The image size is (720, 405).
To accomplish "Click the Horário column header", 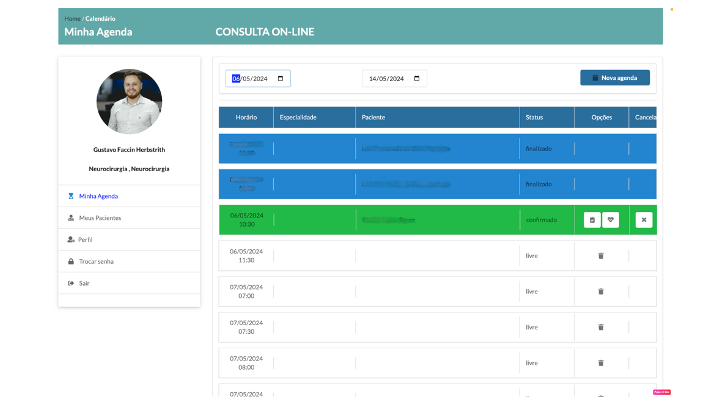I will 246,117.
